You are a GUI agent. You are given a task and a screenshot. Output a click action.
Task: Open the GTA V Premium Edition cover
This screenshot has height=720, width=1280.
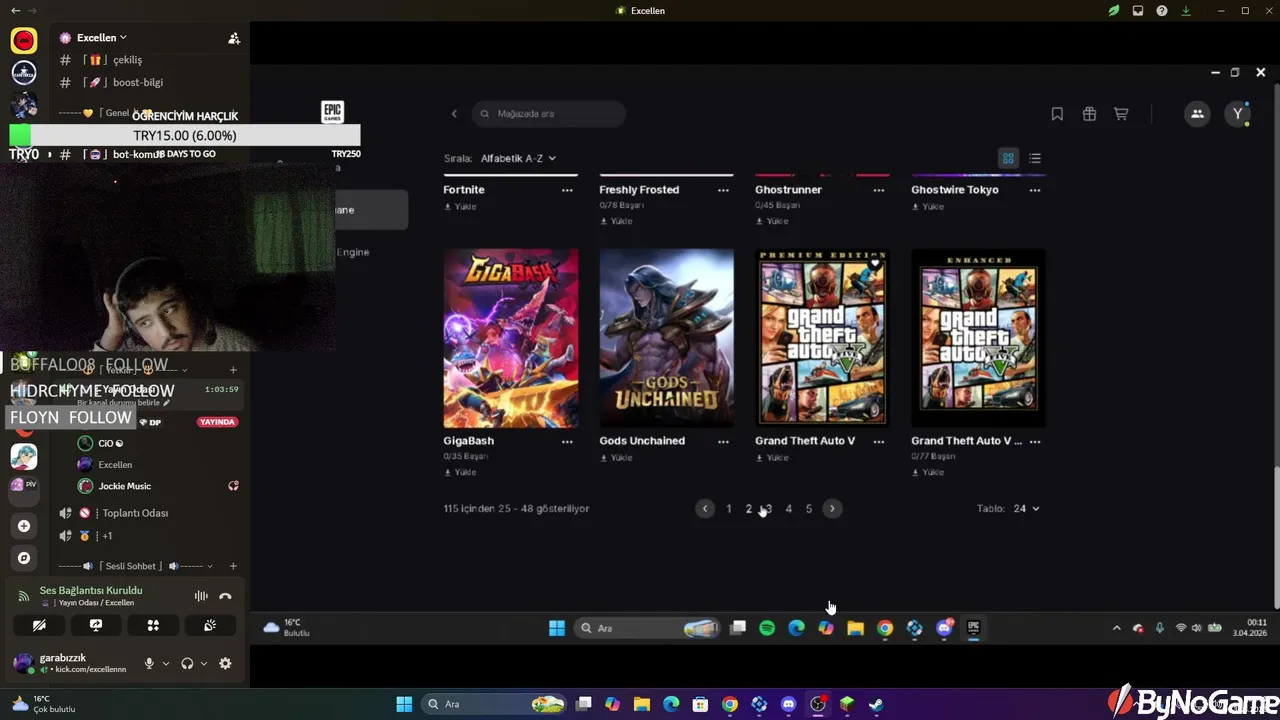coord(822,338)
